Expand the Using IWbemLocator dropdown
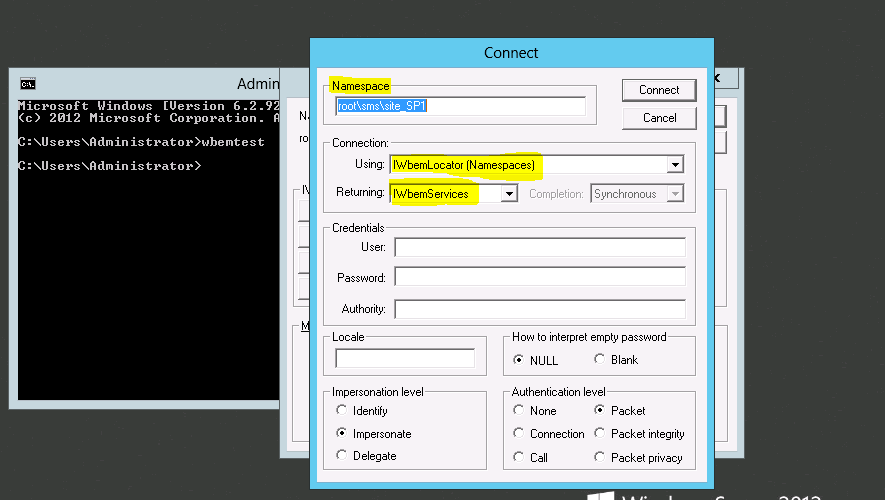The height and width of the screenshot is (500, 885). [676, 165]
